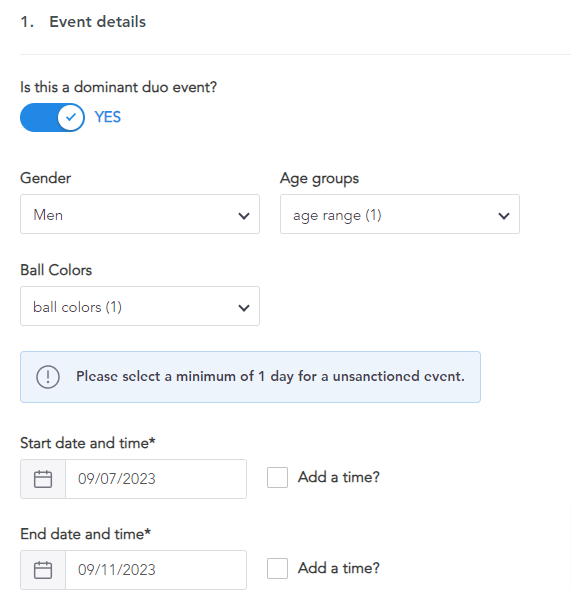Click the end date field 09/11/2023
571x610 pixels.
(x=156, y=570)
